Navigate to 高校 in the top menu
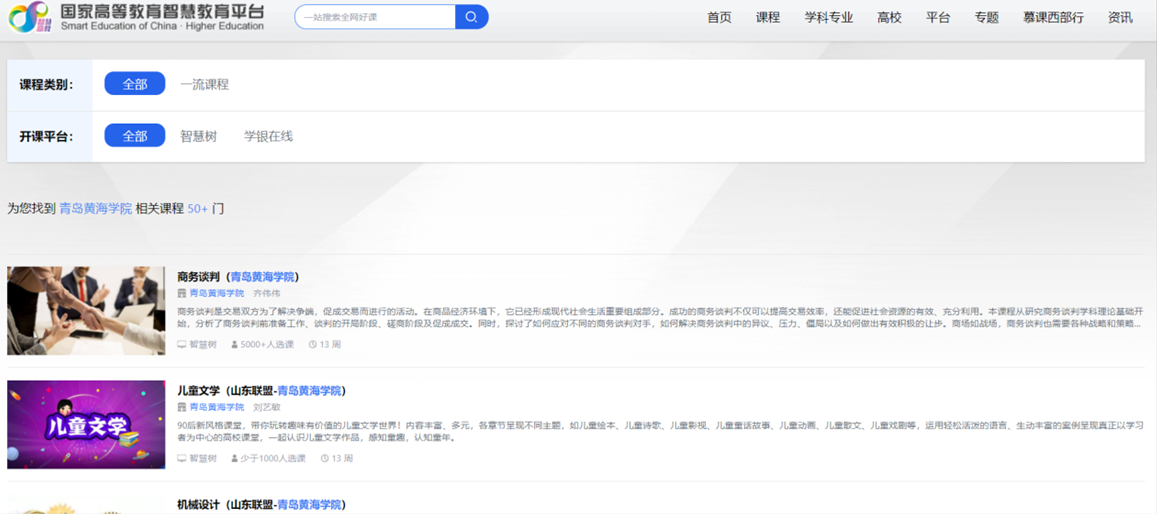1157x514 pixels. tap(889, 17)
